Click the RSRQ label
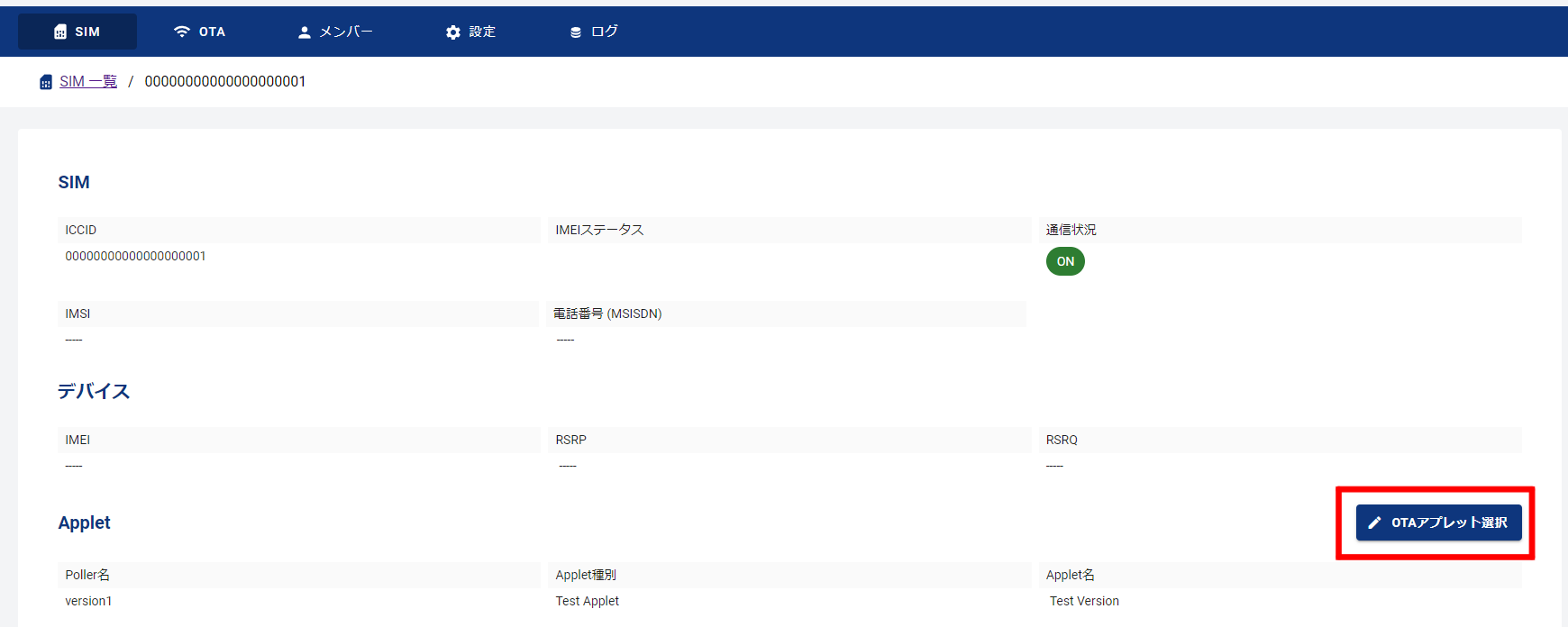 pos(1062,440)
